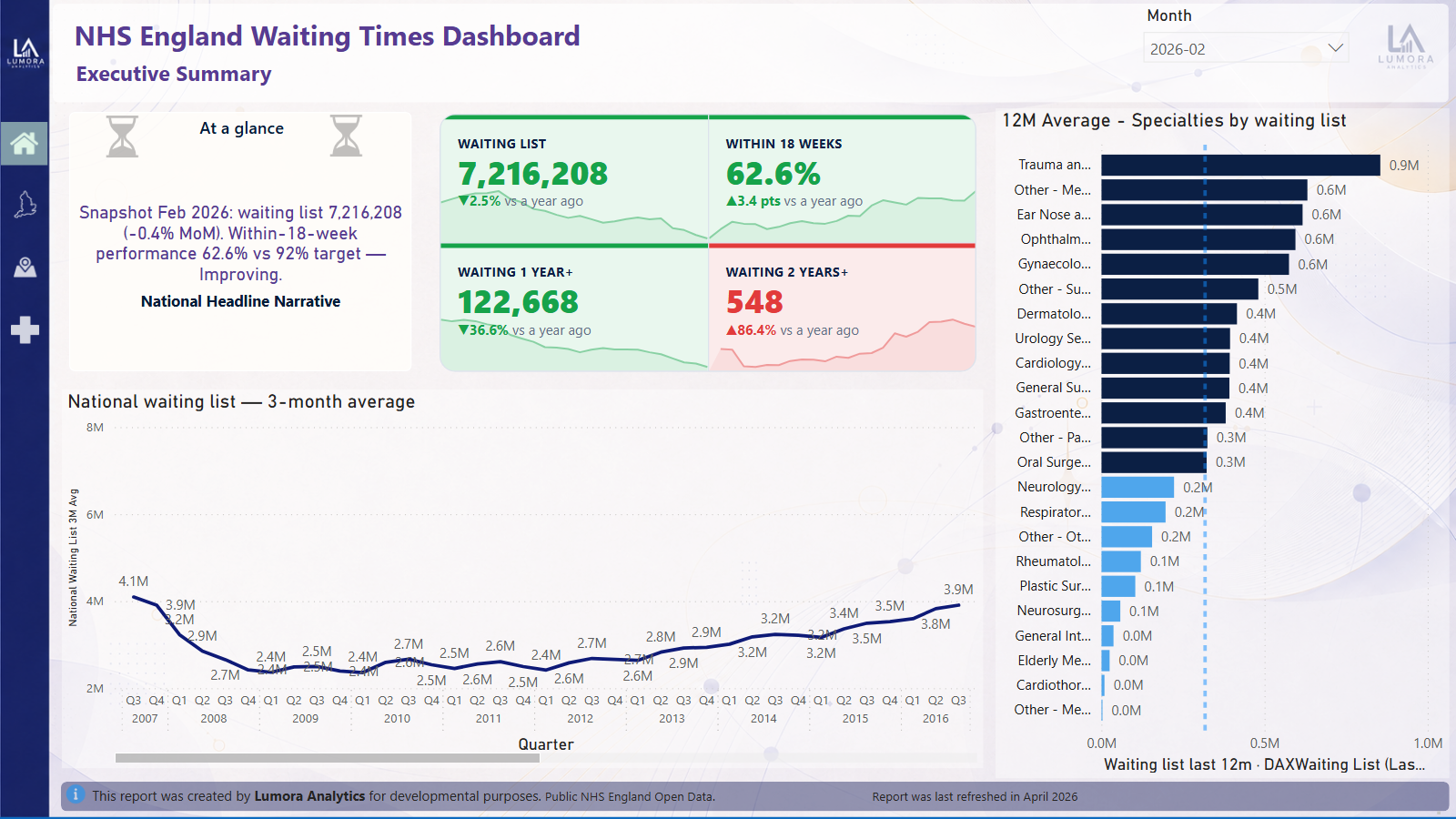Viewport: 1456px width, 819px height.
Task: Select the Waiting 2 Years+ KPI card
Action: [x=842, y=308]
